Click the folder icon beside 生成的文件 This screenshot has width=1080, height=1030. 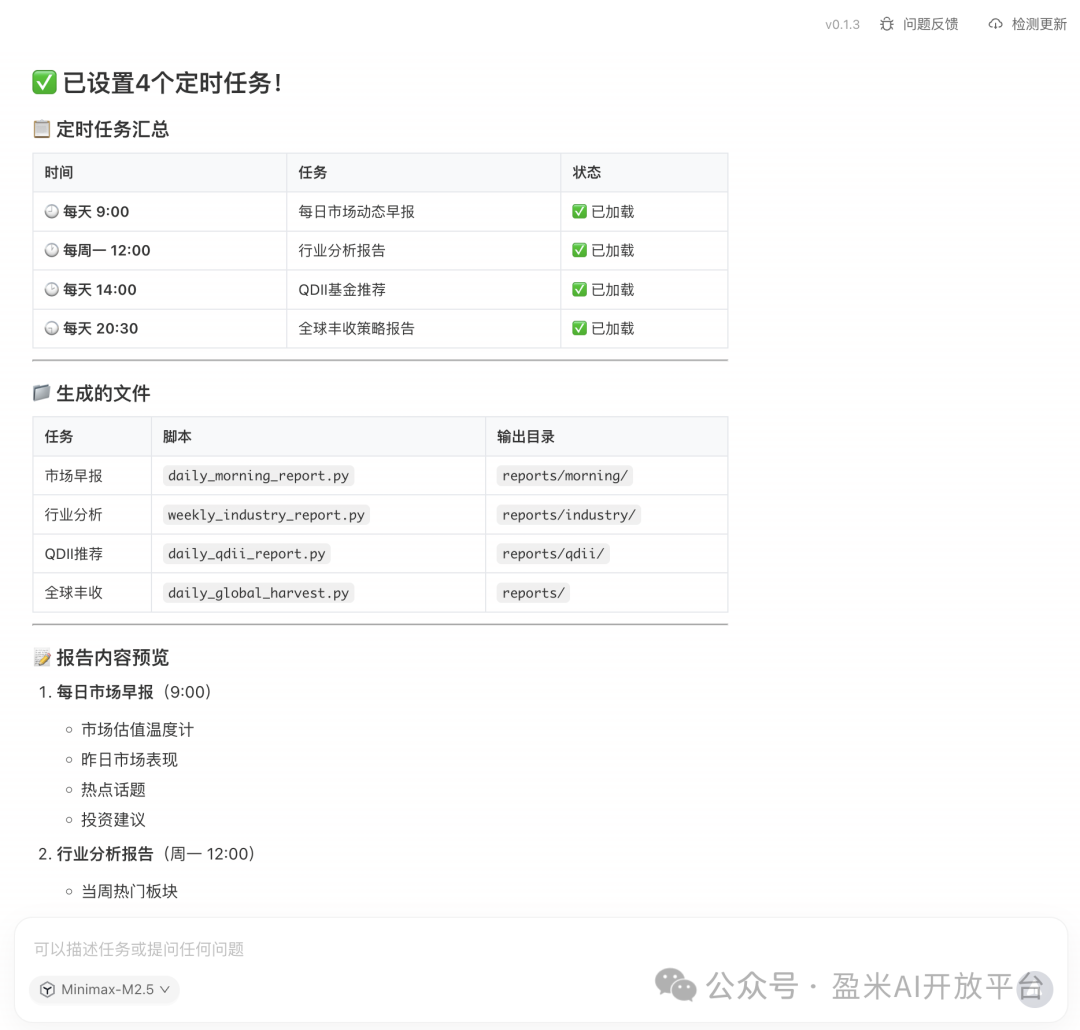click(41, 393)
